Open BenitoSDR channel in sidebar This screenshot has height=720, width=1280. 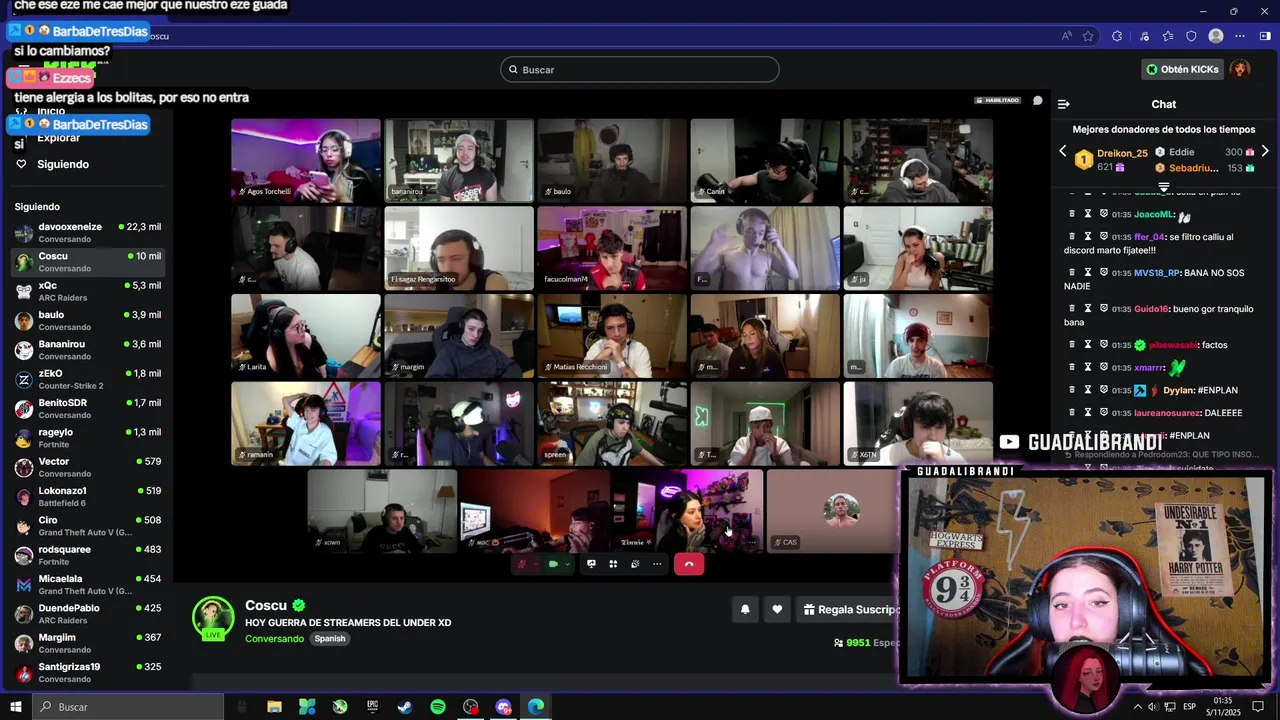(x=88, y=408)
